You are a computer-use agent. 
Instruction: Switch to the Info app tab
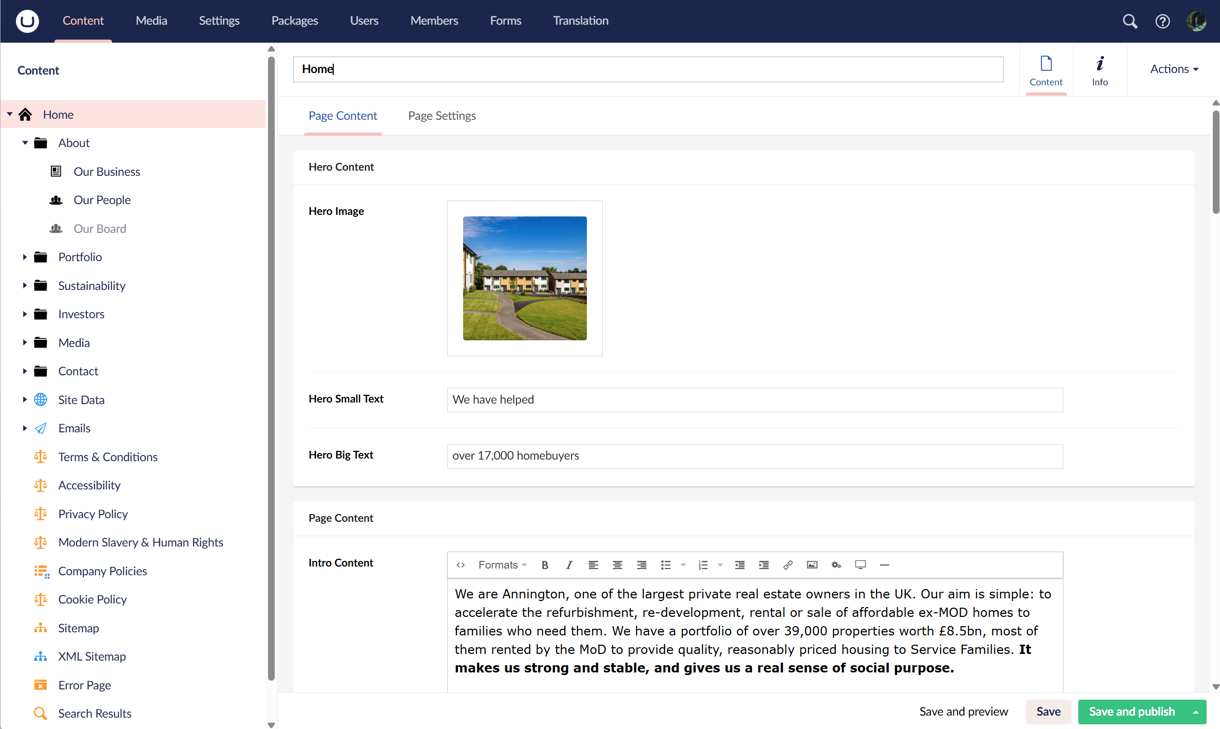tap(1099, 69)
